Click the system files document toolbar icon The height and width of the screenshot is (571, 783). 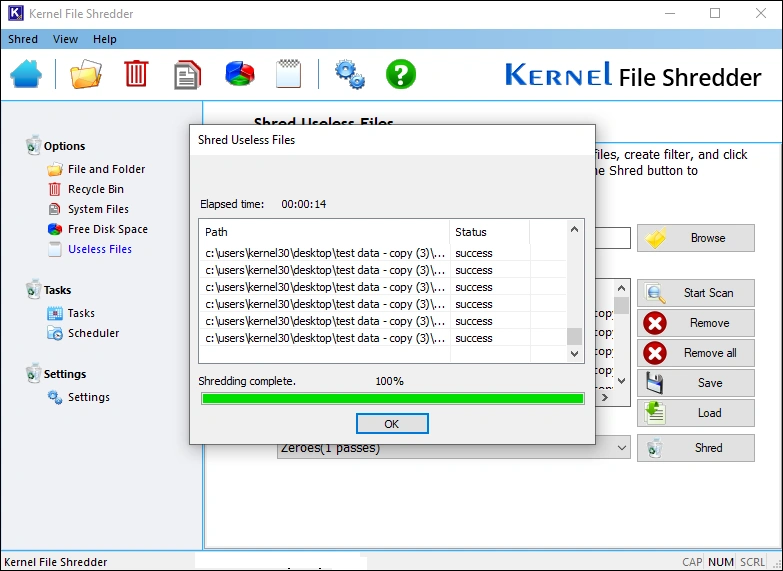click(187, 75)
